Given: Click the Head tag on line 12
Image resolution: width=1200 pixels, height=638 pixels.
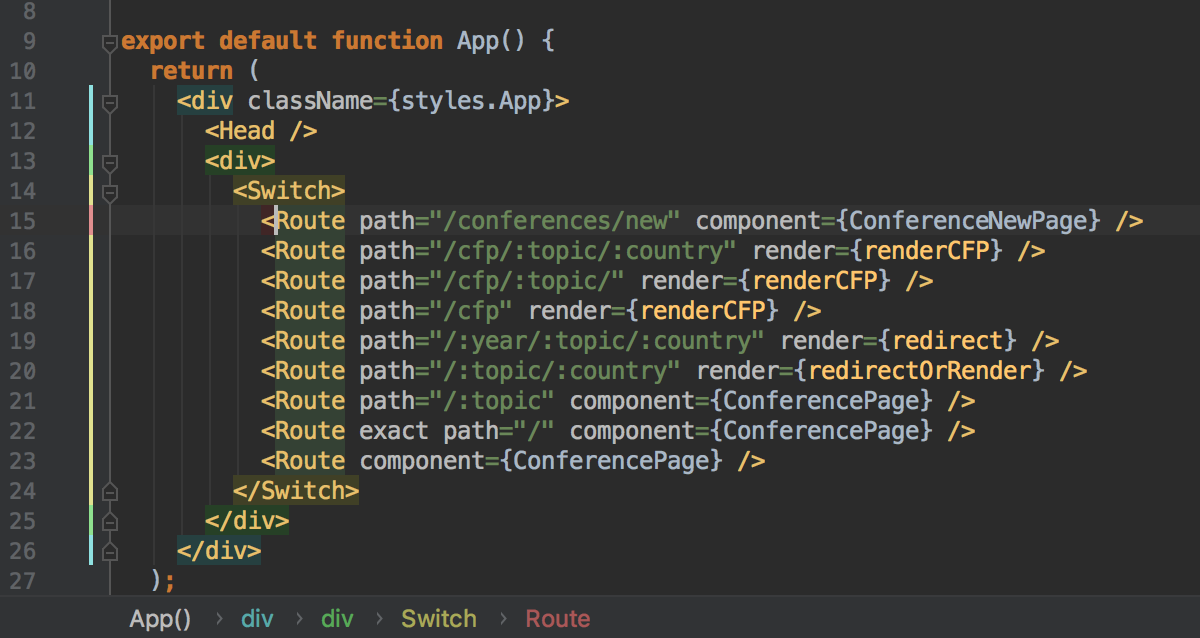Looking at the screenshot, I should pos(246,131).
